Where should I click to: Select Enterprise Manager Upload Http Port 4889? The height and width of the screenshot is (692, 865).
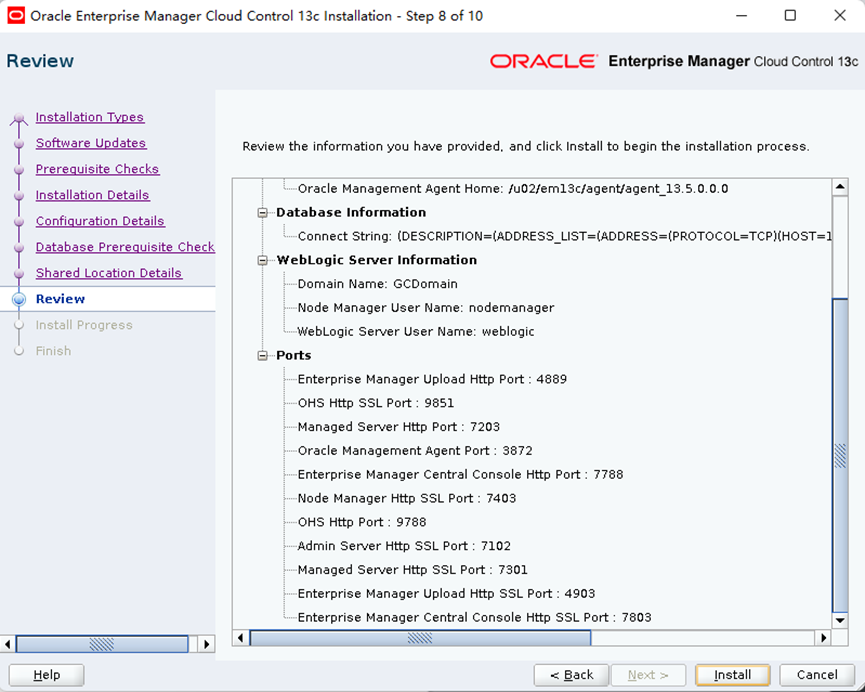(x=432, y=379)
